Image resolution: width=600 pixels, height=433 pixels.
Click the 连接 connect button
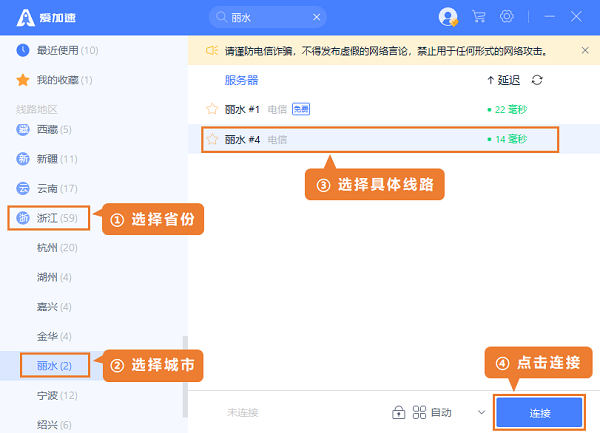539,412
